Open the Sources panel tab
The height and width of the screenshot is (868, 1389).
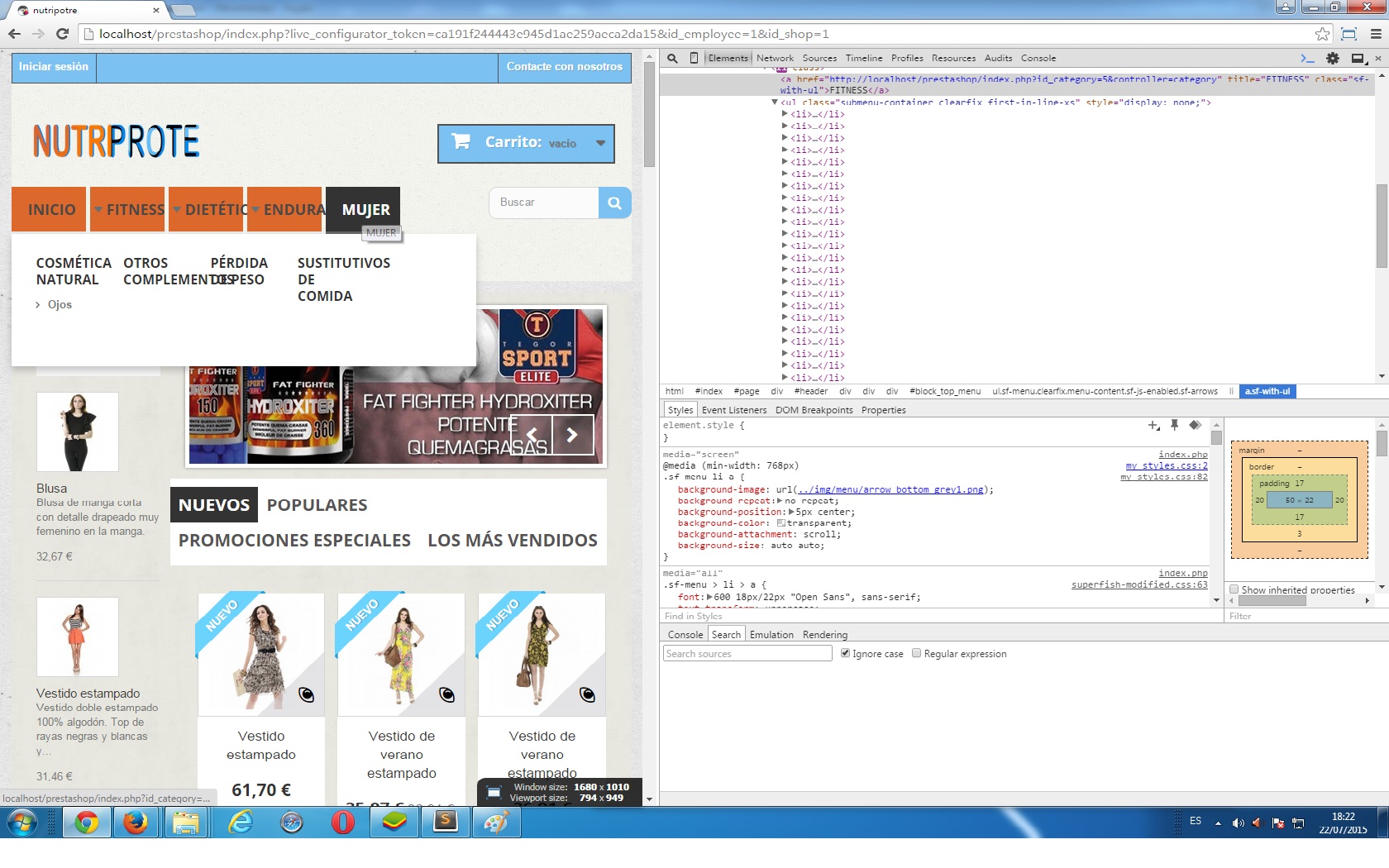coord(819,58)
